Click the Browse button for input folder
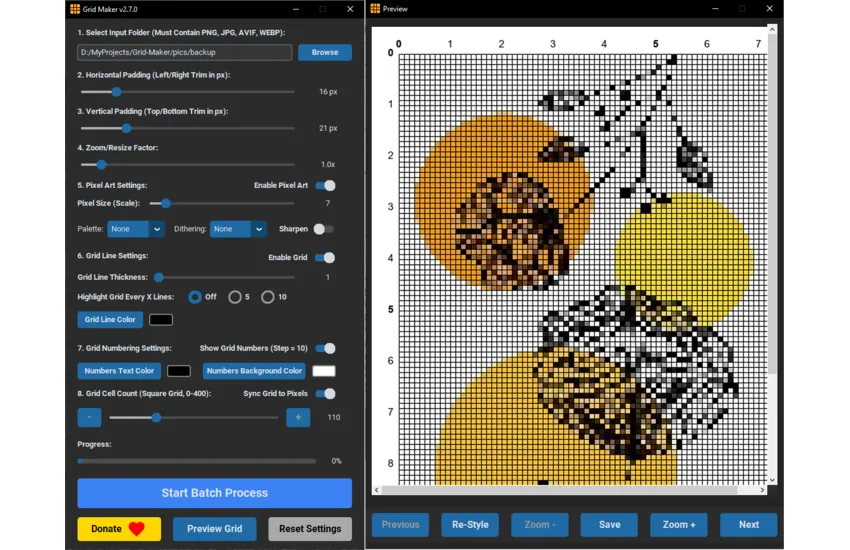The image size is (850, 550). (x=324, y=52)
